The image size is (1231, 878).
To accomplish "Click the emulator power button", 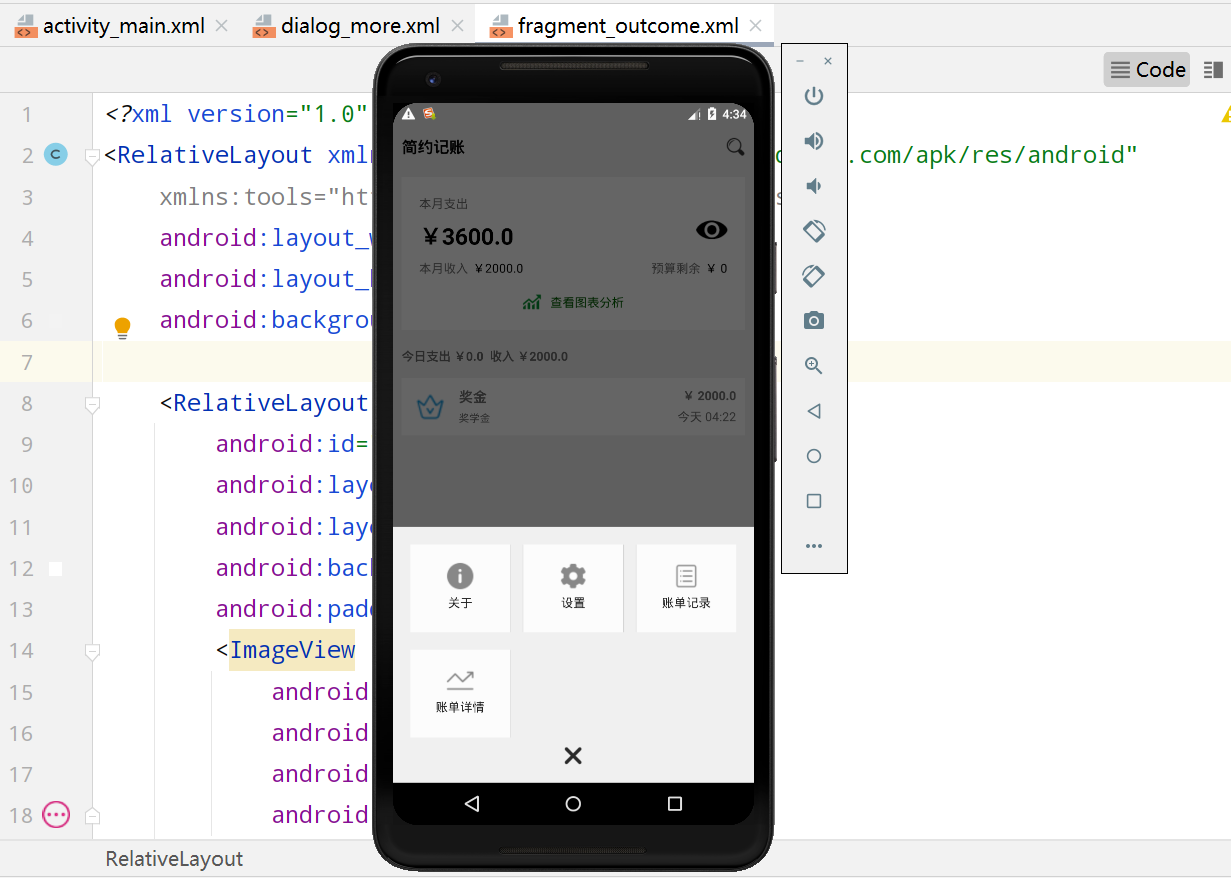I will [814, 96].
